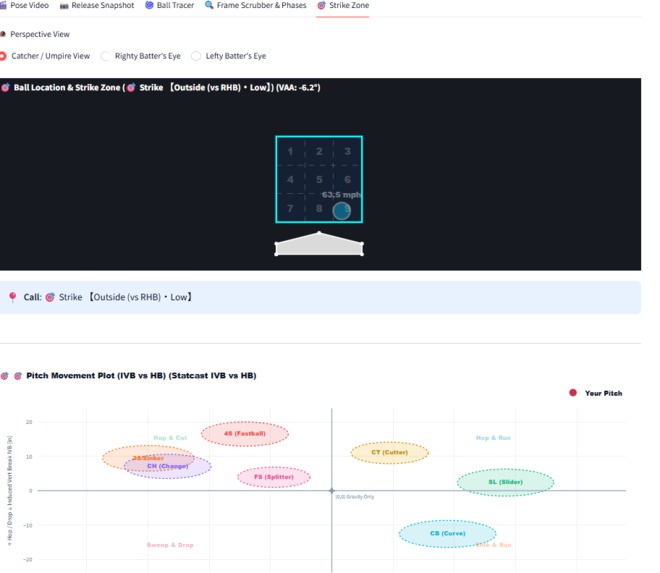Open the Pose Video tab
Screen dimensions: 660x573
click(x=25, y=5)
